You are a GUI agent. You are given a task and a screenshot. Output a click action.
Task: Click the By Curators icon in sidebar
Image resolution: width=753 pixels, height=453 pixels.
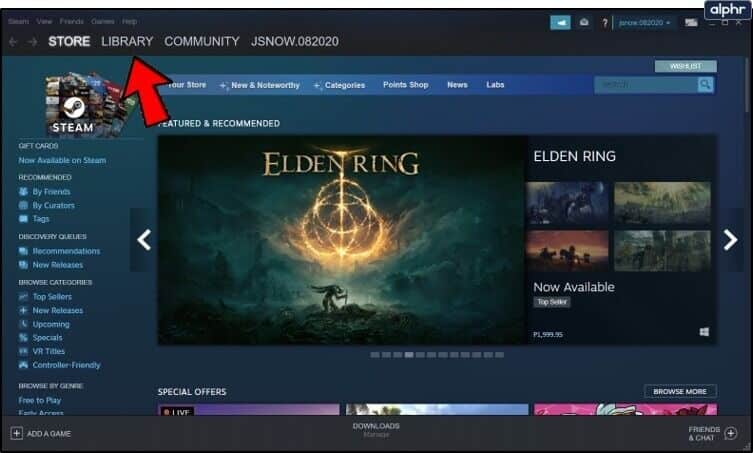pyautogui.click(x=23, y=205)
